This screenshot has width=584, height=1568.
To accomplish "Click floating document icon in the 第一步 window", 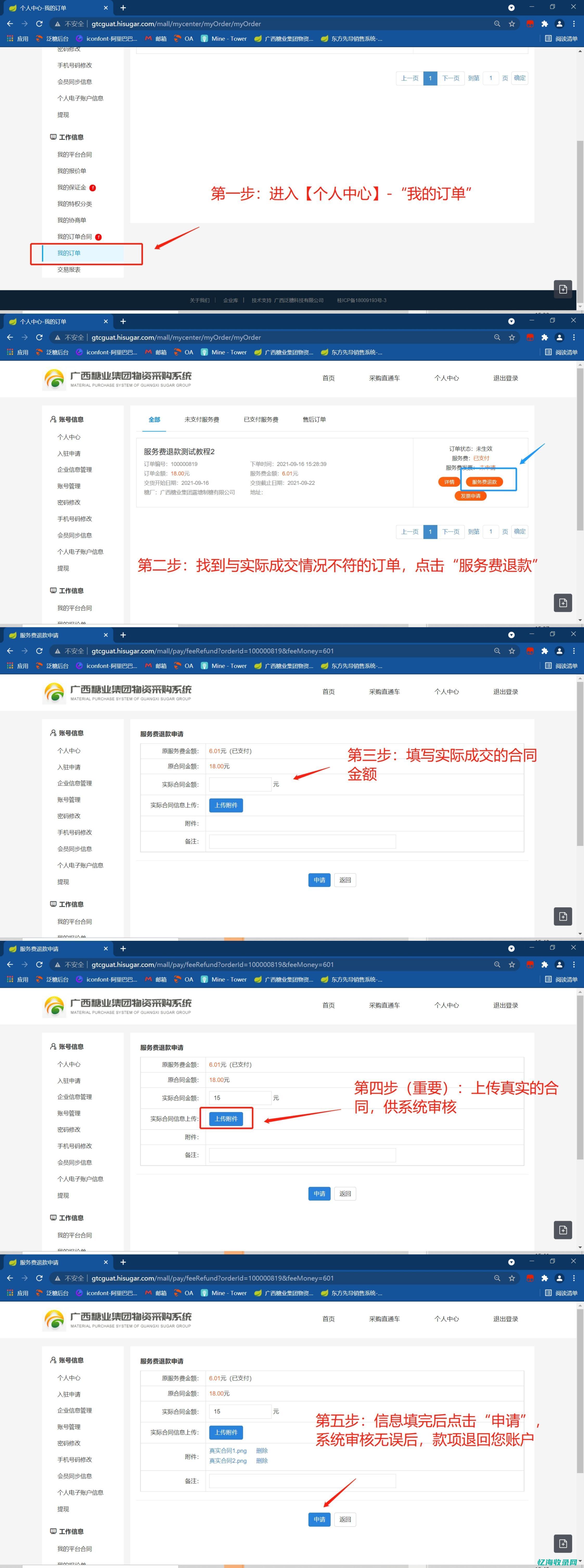I will click(x=563, y=289).
